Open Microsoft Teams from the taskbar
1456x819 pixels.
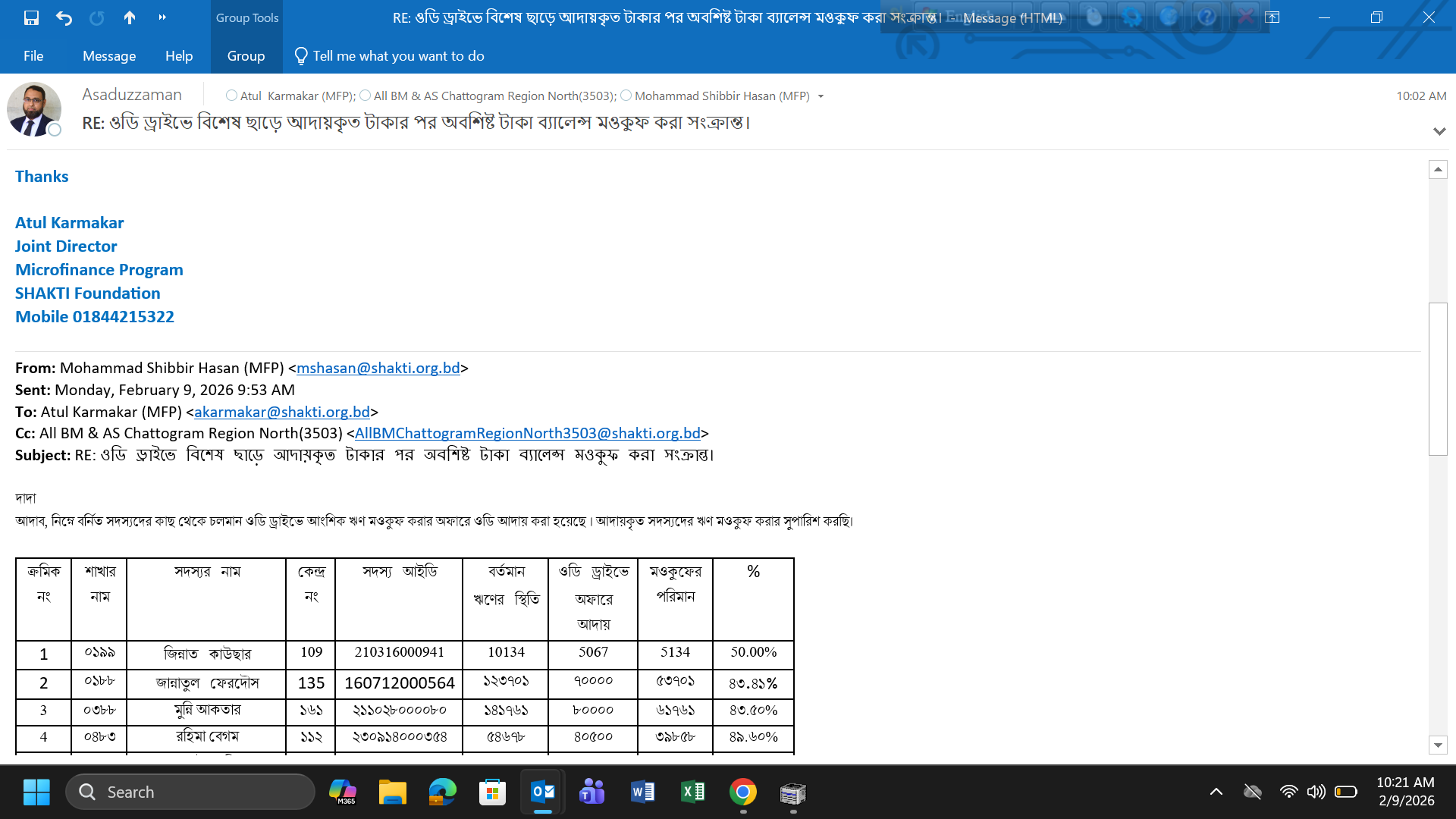(x=592, y=792)
